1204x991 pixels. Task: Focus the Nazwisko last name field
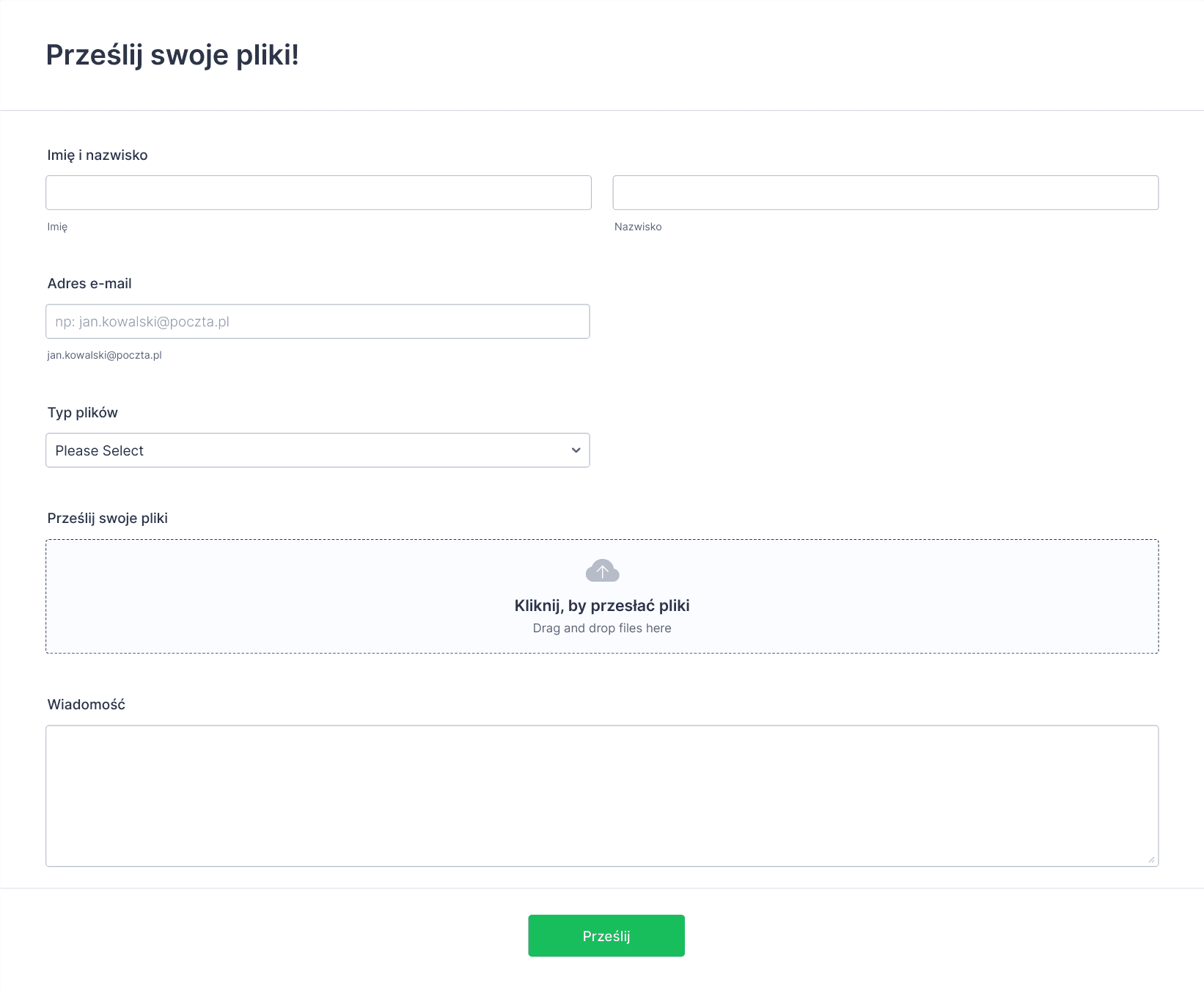coord(886,193)
